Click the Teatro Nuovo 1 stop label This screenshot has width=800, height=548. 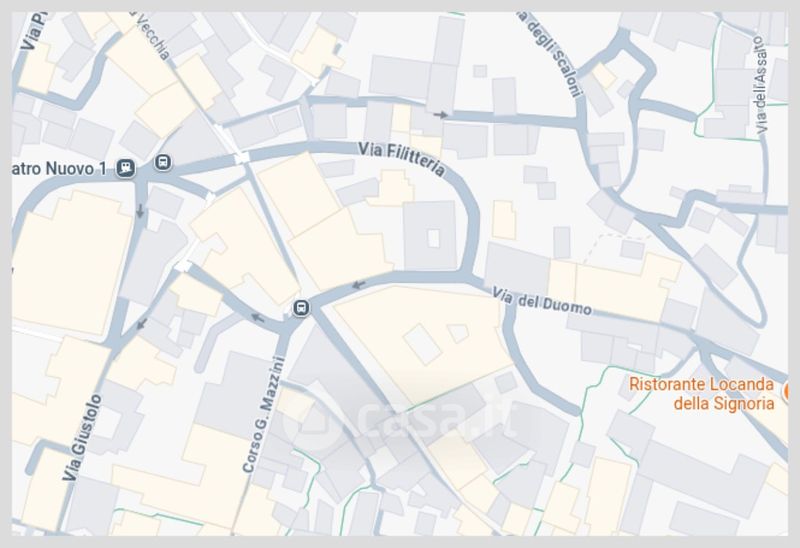tap(59, 168)
